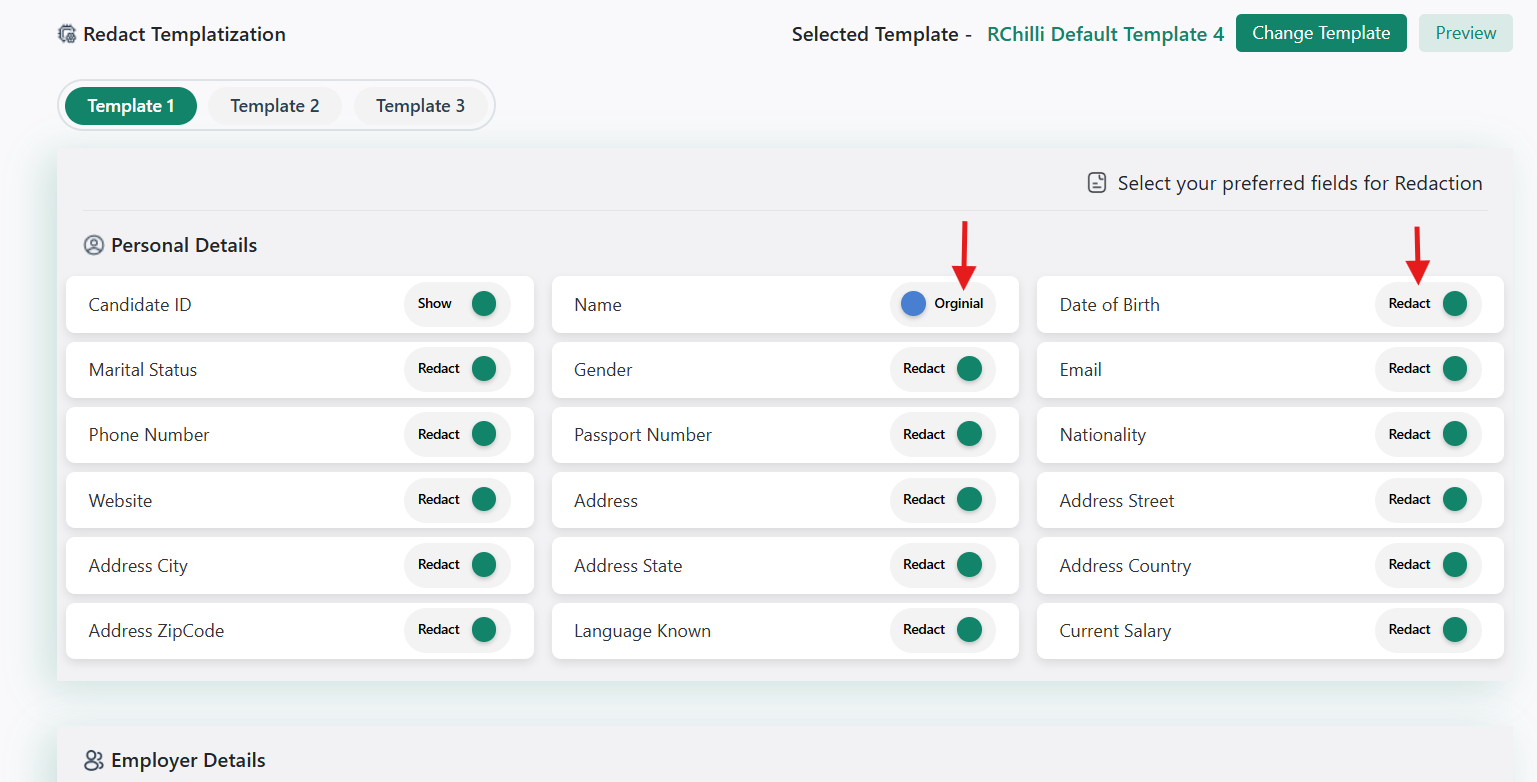Flip the Gender Redact toggle
This screenshot has width=1537, height=782.
942,369
